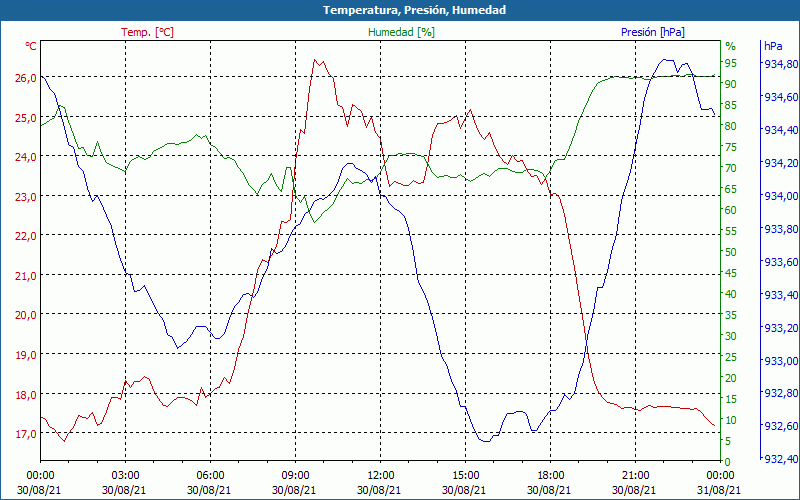Click the 40 humidity axis value
The width and height of the screenshot is (800, 500).
(x=731, y=294)
